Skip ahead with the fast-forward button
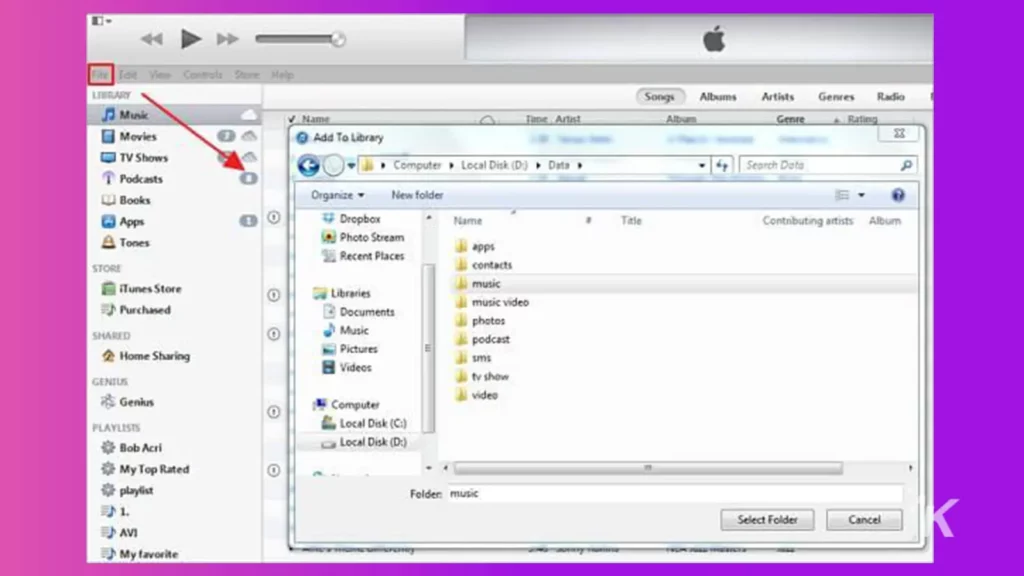 click(227, 39)
